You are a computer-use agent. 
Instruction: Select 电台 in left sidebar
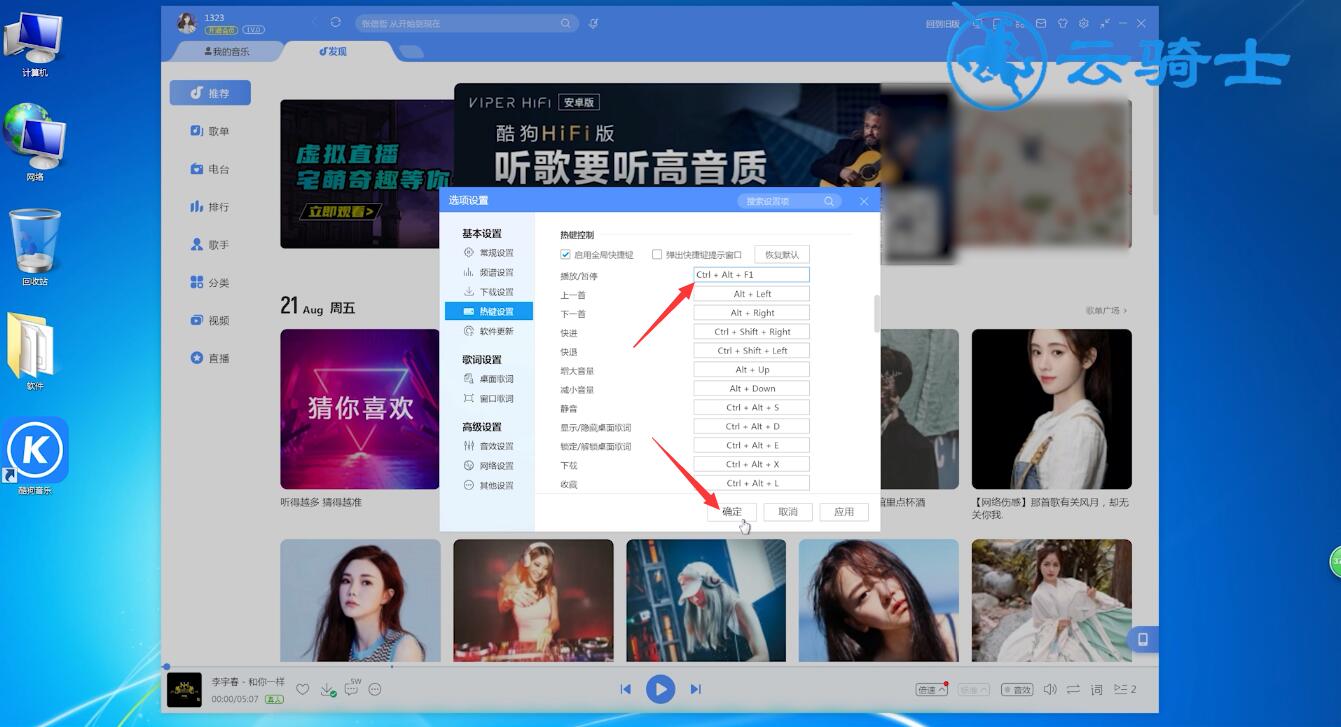[210, 169]
